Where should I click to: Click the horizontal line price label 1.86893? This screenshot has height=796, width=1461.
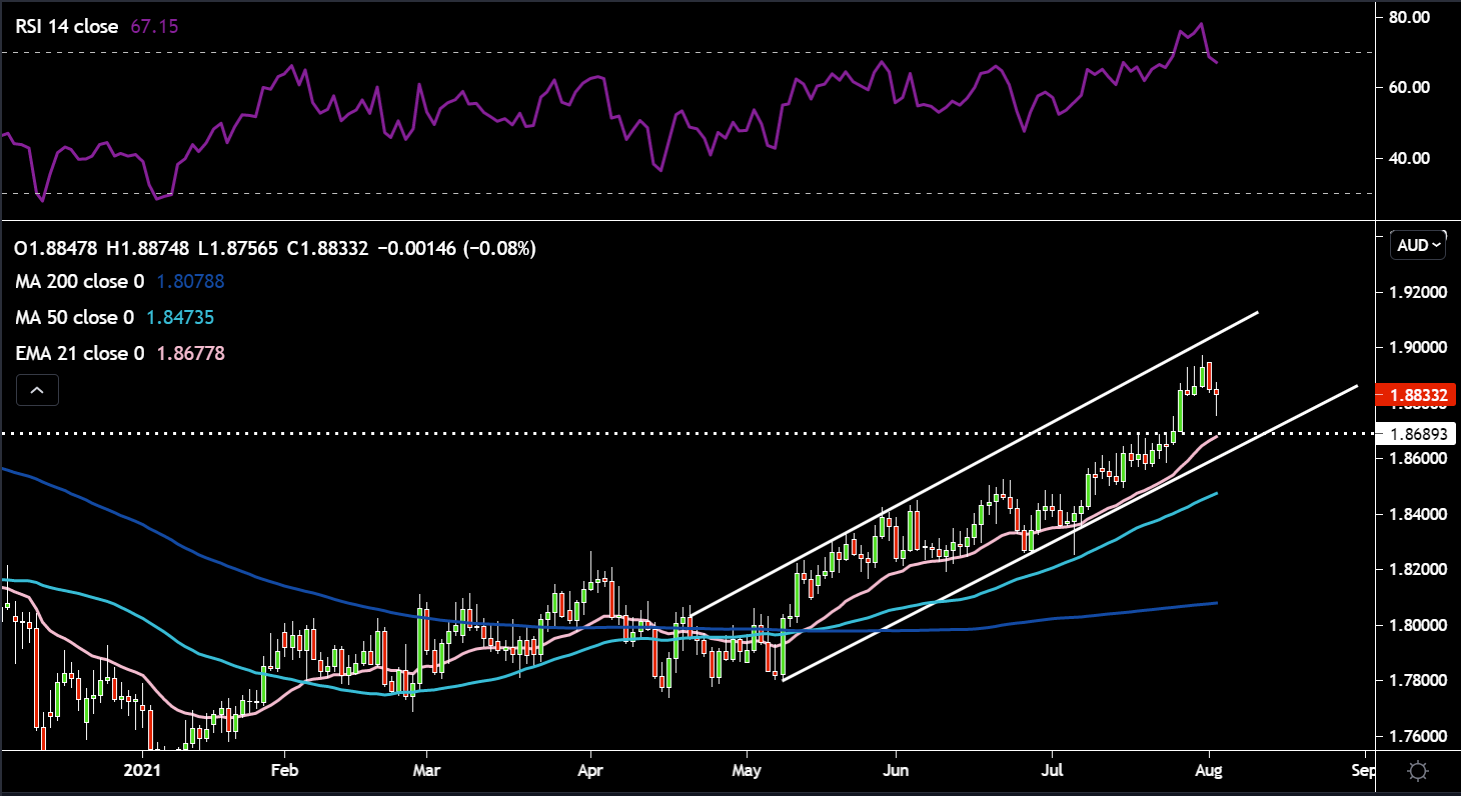point(1415,433)
